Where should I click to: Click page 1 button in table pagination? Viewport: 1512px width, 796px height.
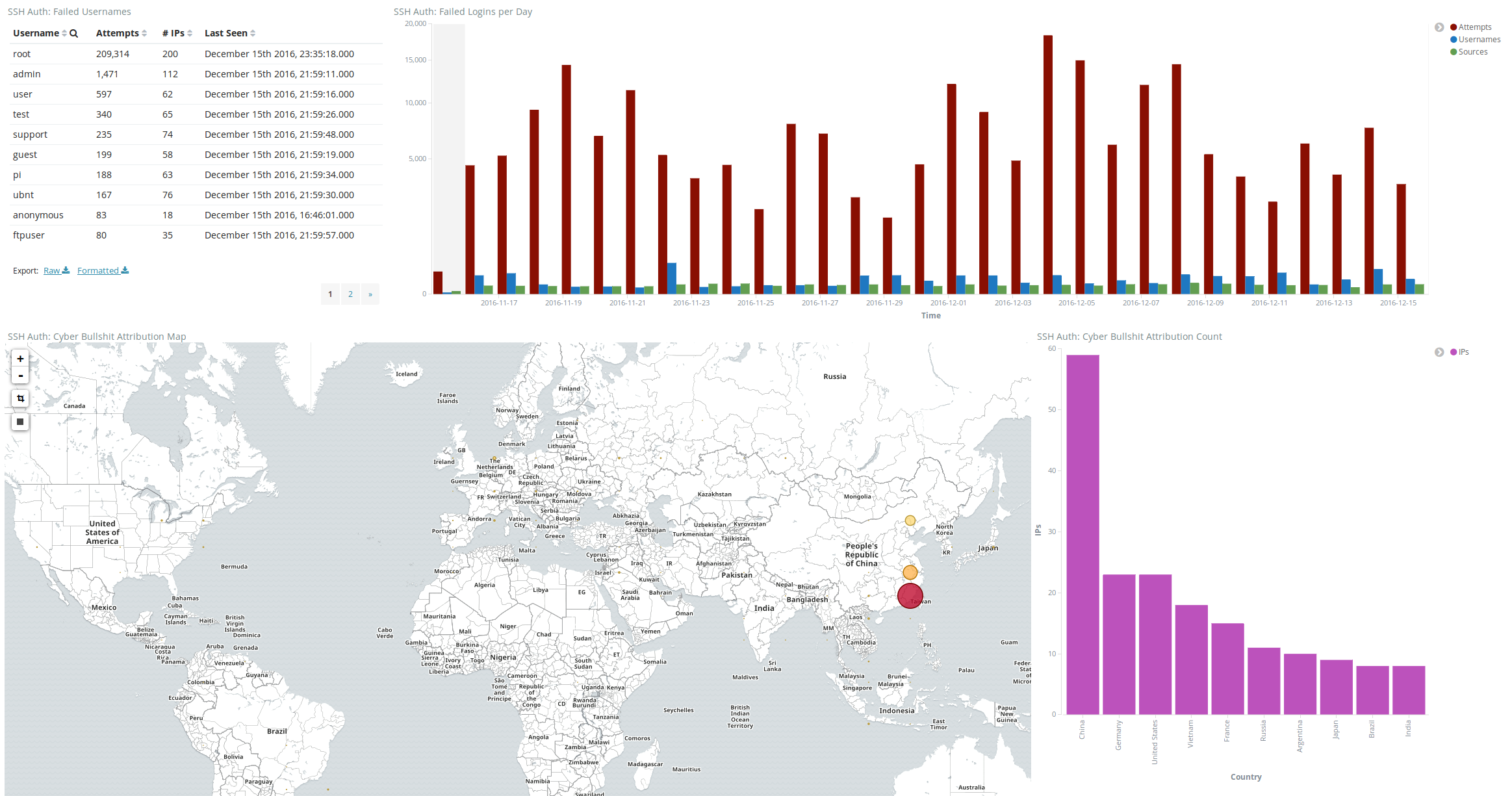(x=330, y=294)
